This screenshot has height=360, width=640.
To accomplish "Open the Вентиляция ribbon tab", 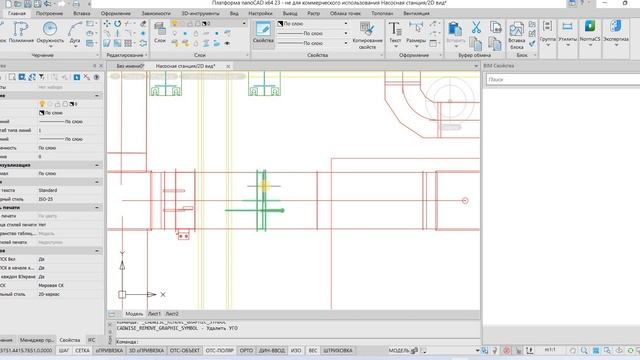I will pos(416,13).
